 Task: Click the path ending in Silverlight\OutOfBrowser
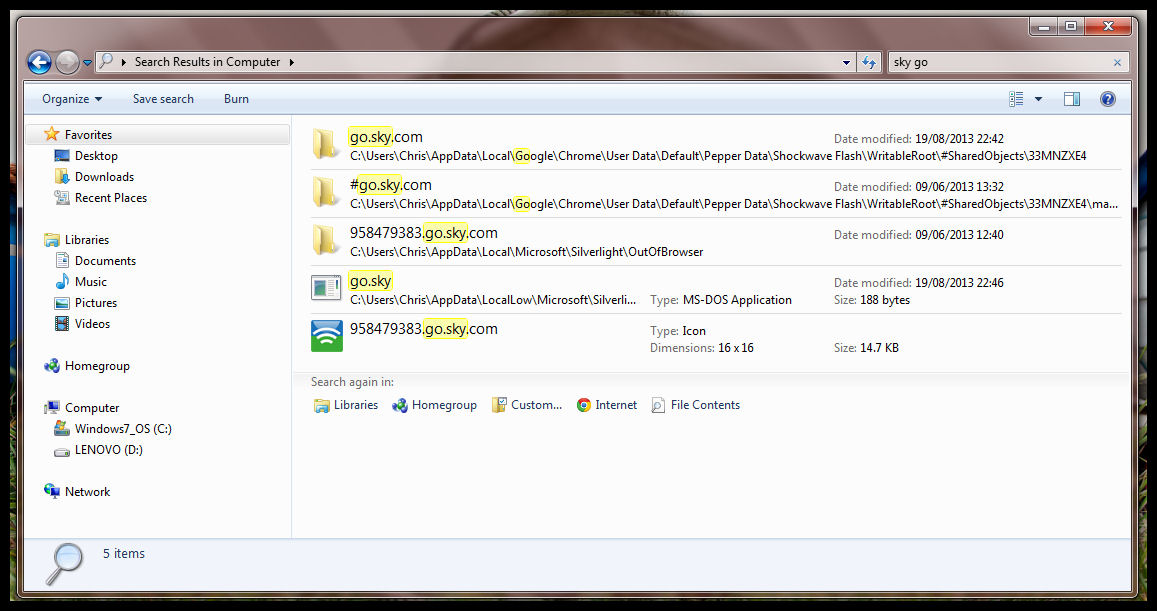click(x=526, y=252)
